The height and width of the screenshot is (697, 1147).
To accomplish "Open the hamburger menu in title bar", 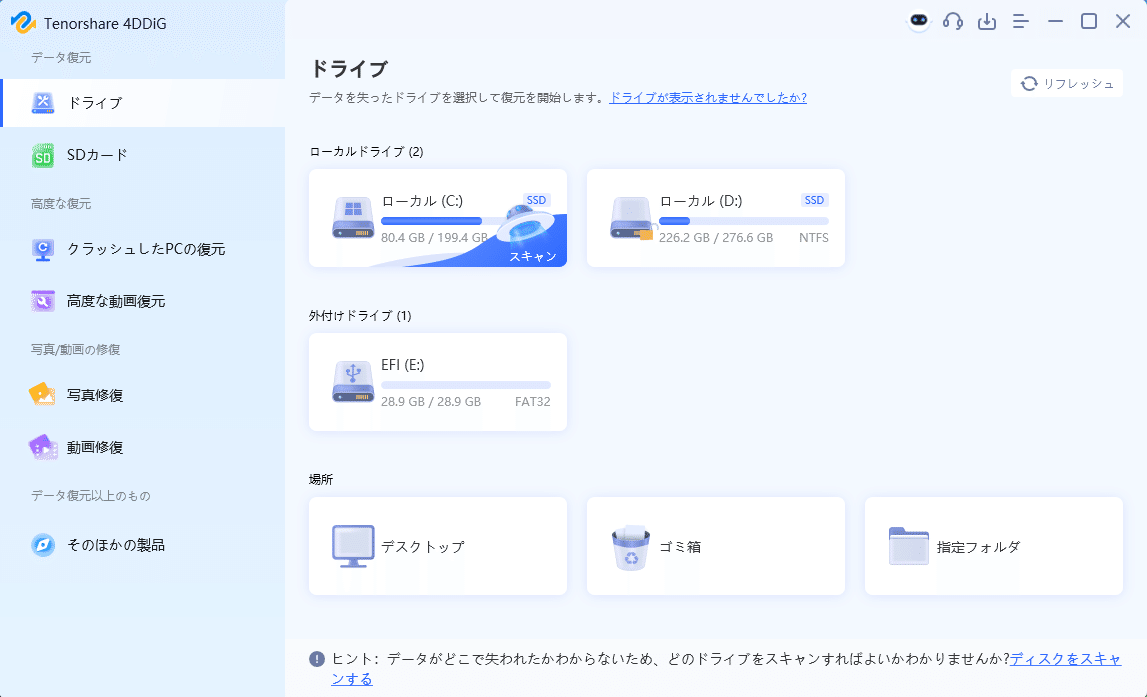I will (x=1020, y=21).
